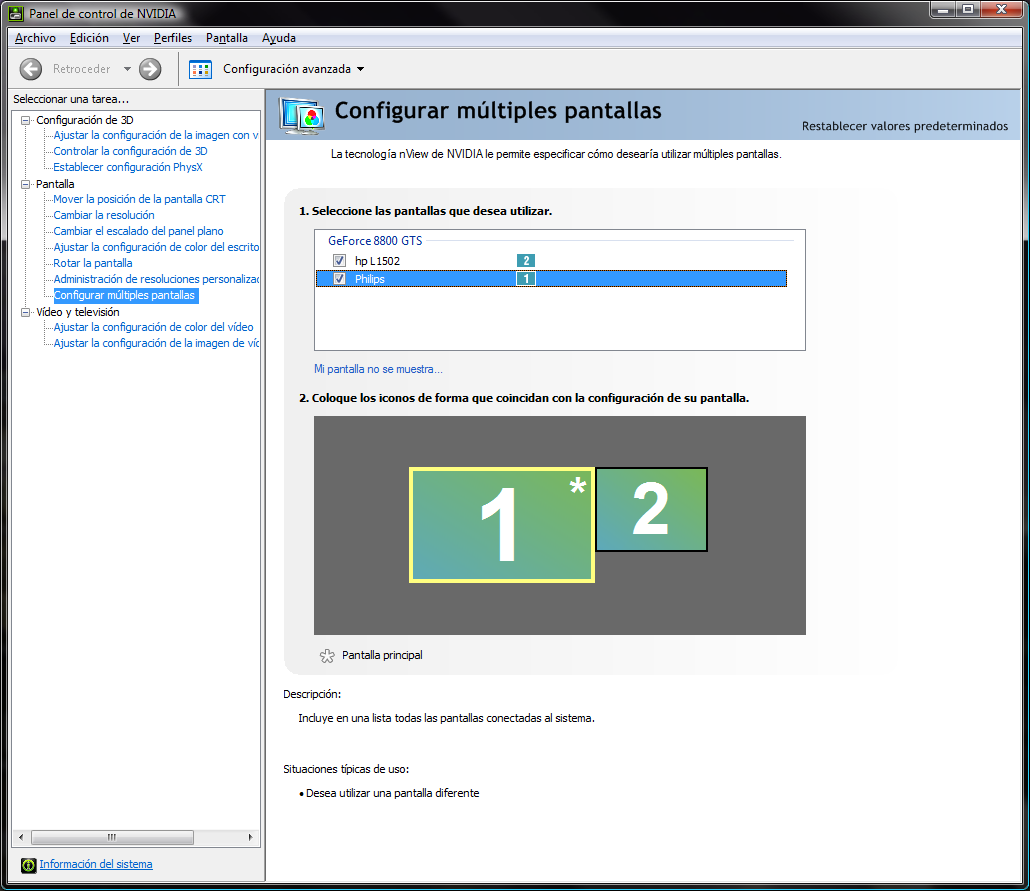This screenshot has width=1030, height=891.
Task: Select display 2 monitor thumbnail
Action: click(x=652, y=509)
